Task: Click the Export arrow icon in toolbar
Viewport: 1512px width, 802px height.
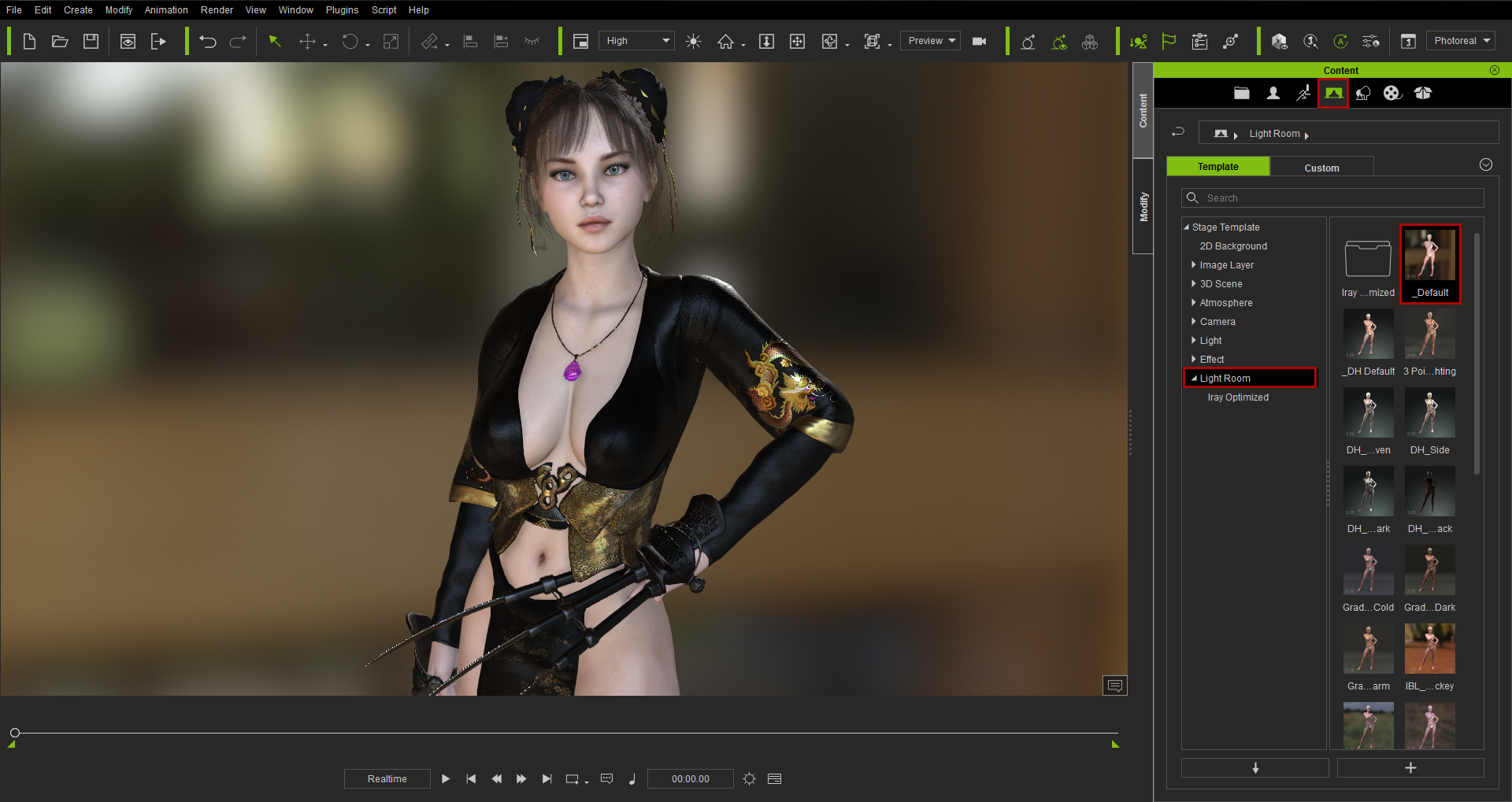Action: click(158, 41)
